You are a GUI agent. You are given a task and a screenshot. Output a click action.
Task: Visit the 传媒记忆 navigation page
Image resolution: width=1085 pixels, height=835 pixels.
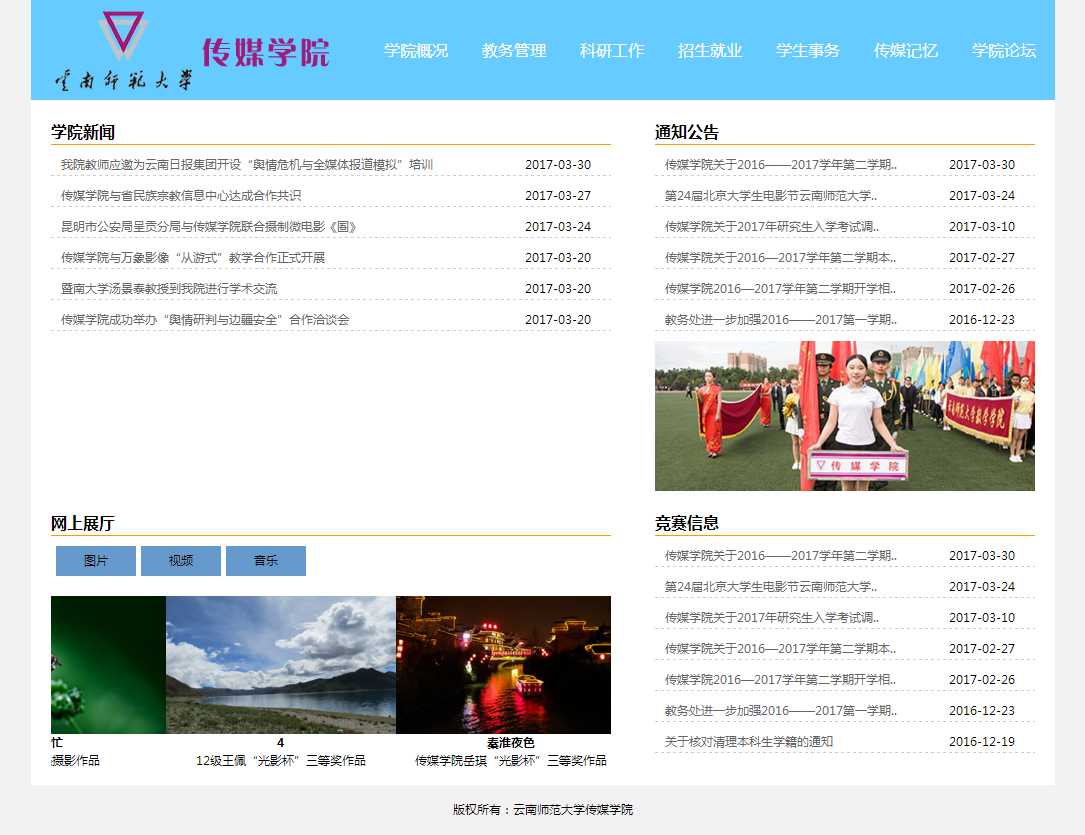(x=906, y=50)
